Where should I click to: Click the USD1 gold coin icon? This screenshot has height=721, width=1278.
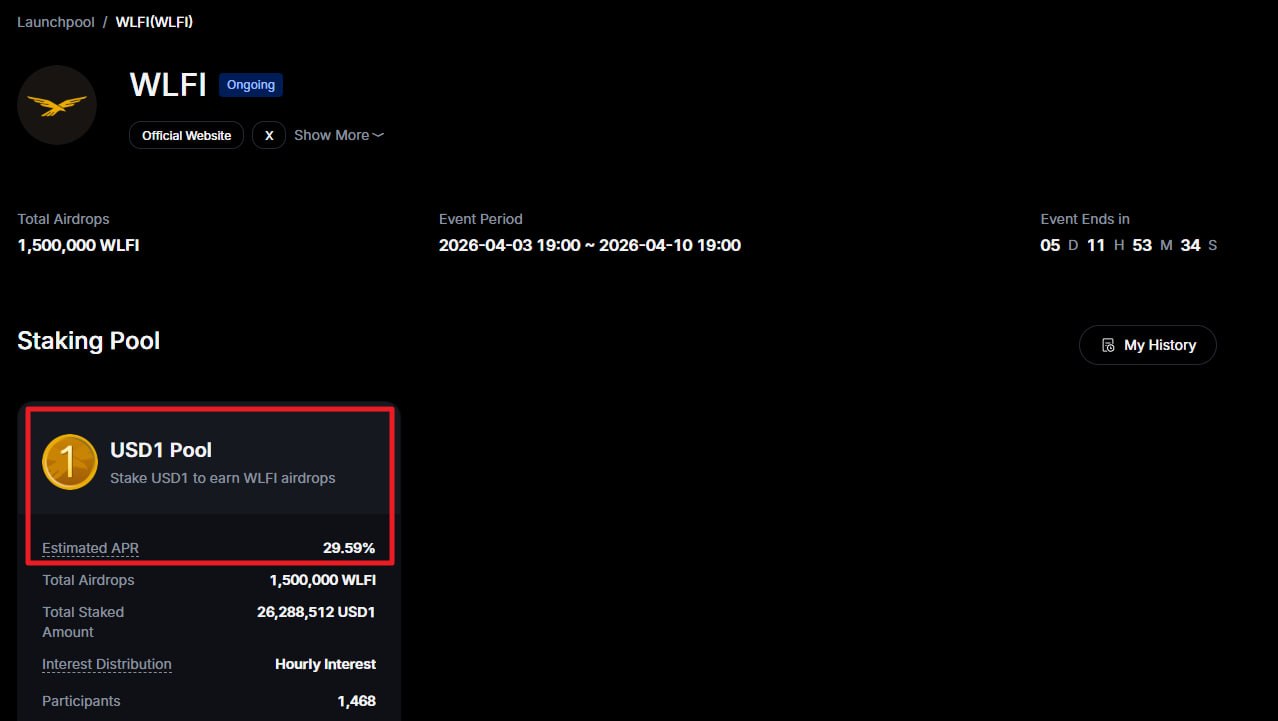click(x=70, y=462)
